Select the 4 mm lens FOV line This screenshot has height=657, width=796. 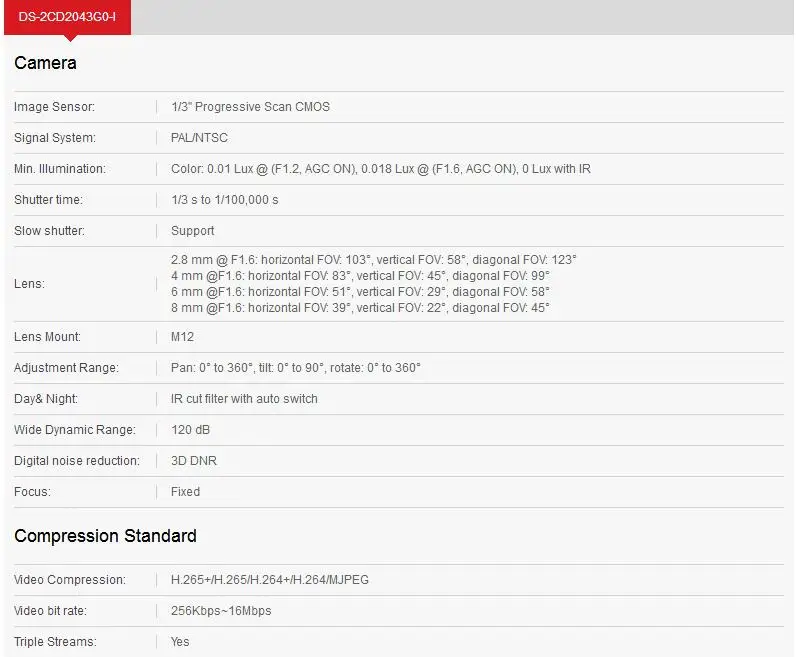point(360,276)
